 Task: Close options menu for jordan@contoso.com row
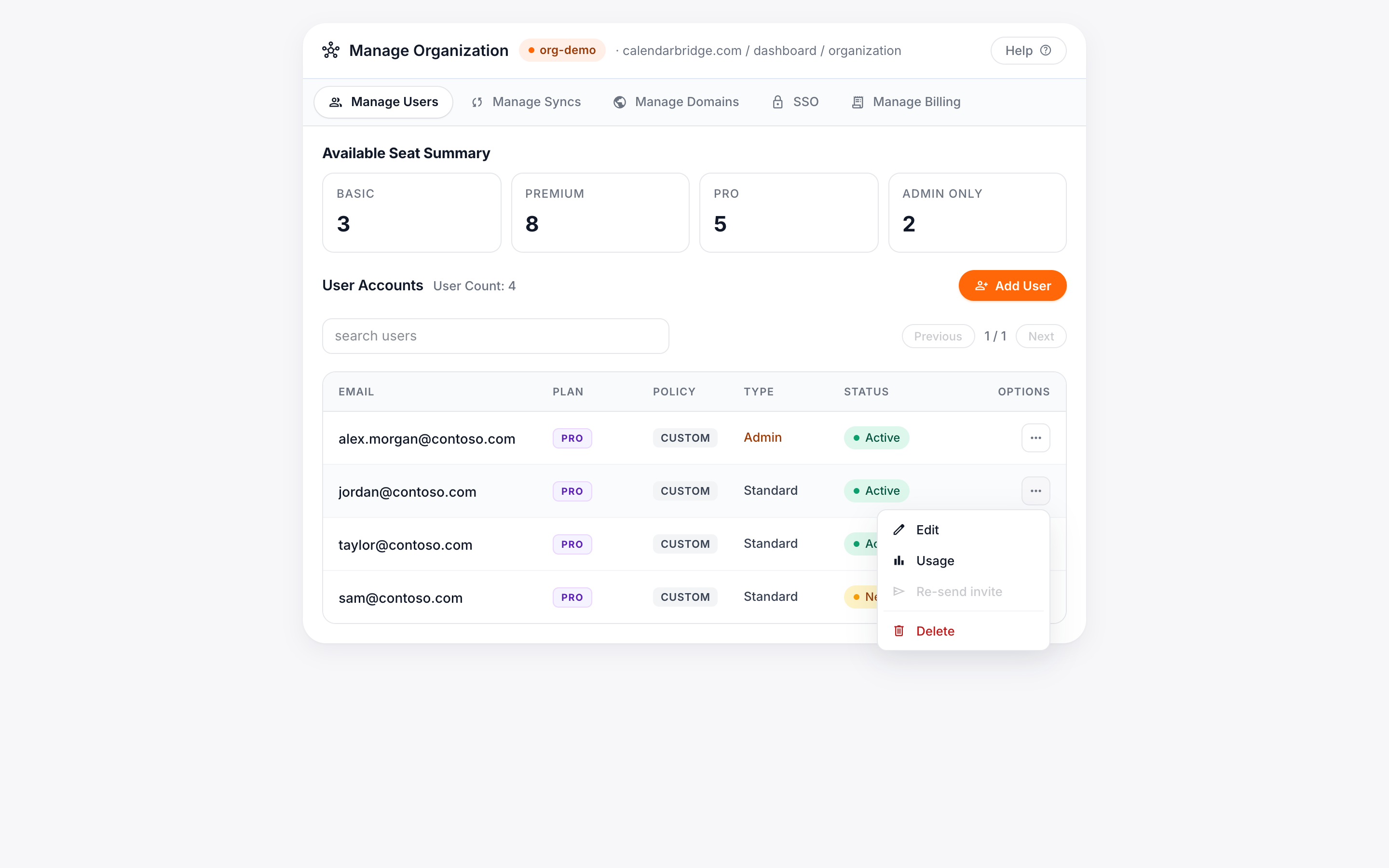tap(1035, 491)
